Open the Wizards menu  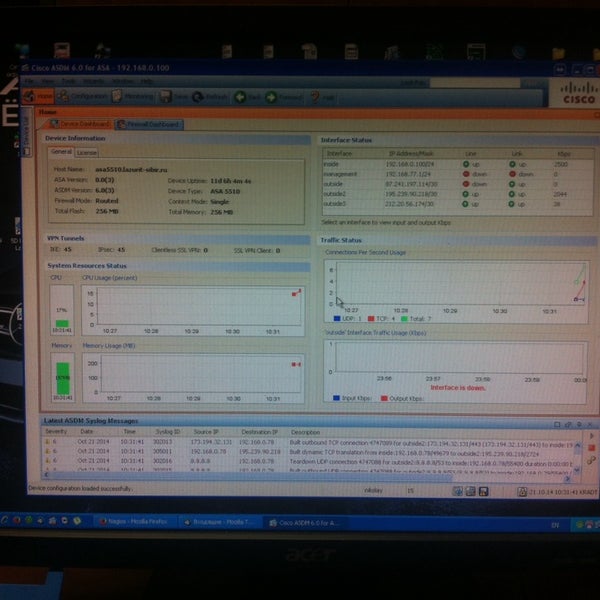click(94, 81)
